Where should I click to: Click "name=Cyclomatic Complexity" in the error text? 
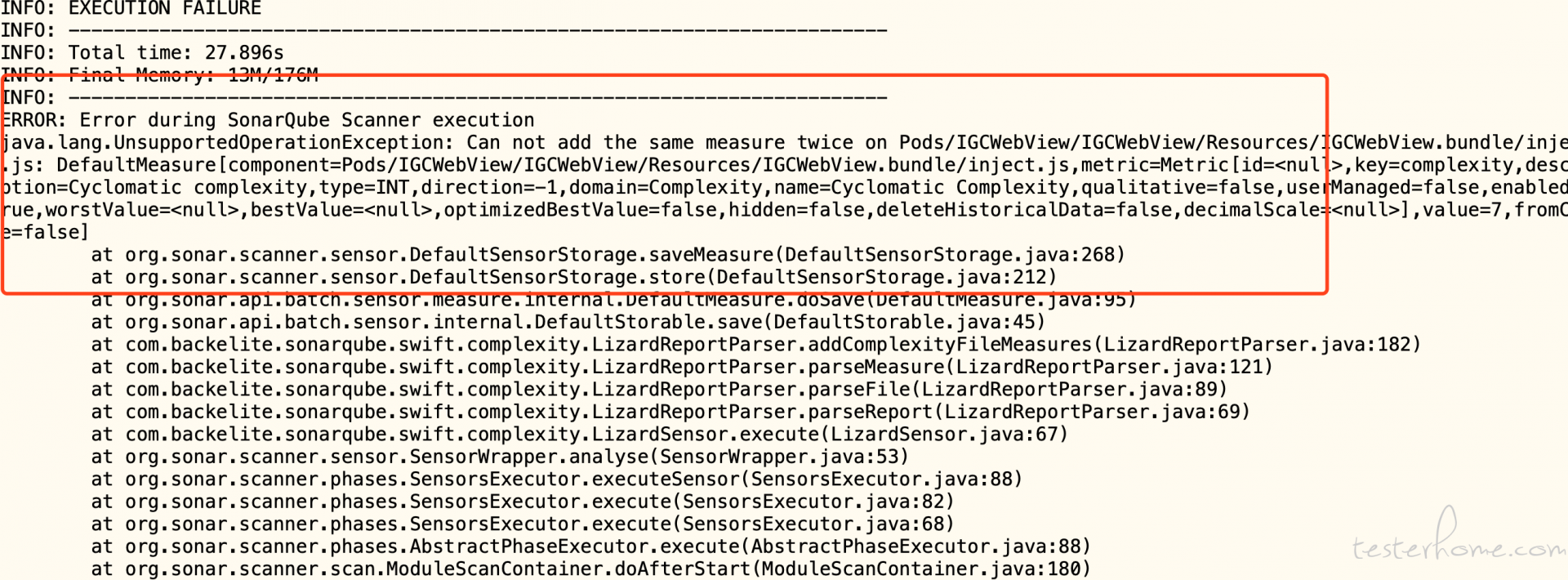coord(922,188)
